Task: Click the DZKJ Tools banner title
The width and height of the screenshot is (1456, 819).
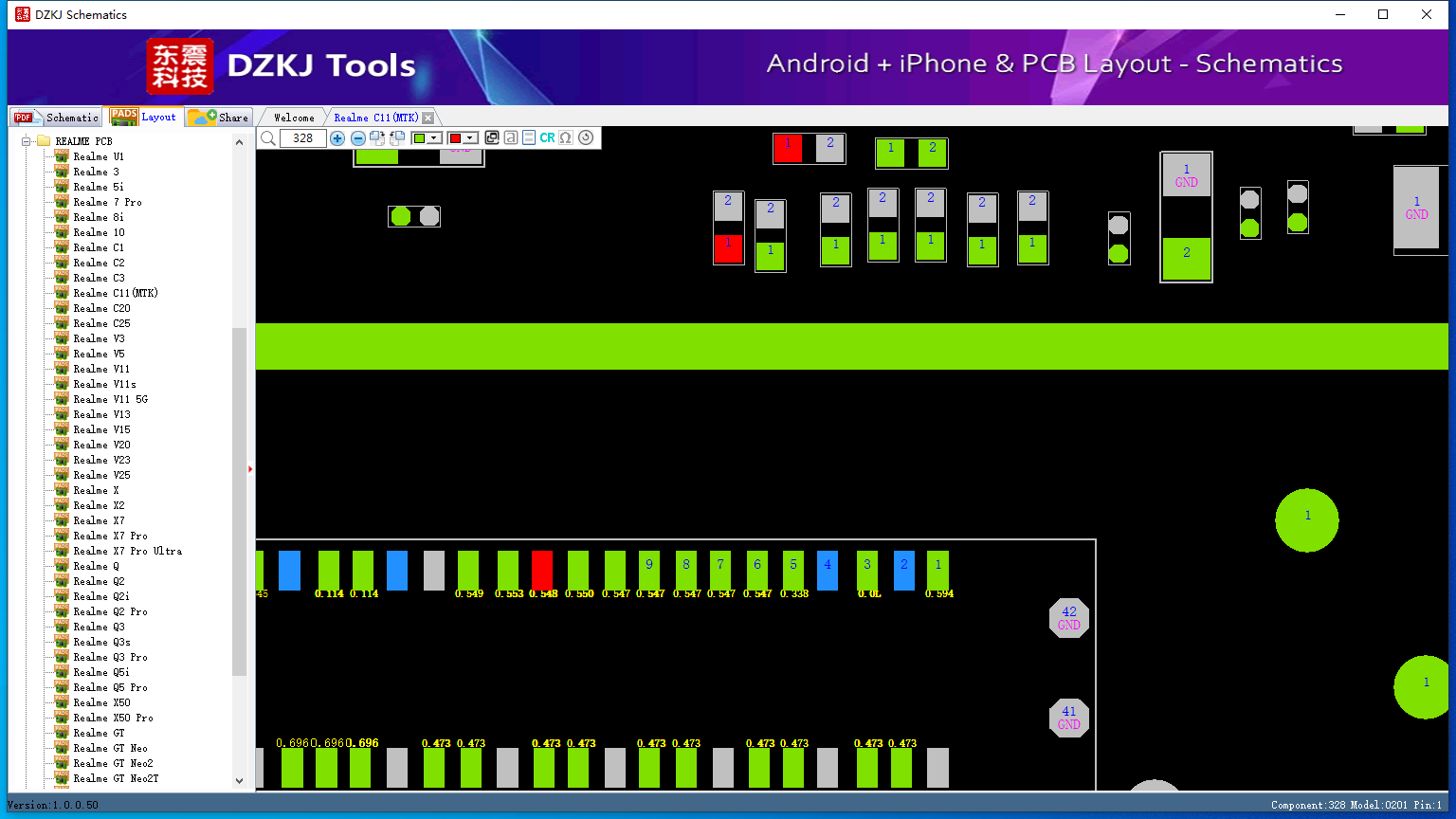Action: click(321, 65)
